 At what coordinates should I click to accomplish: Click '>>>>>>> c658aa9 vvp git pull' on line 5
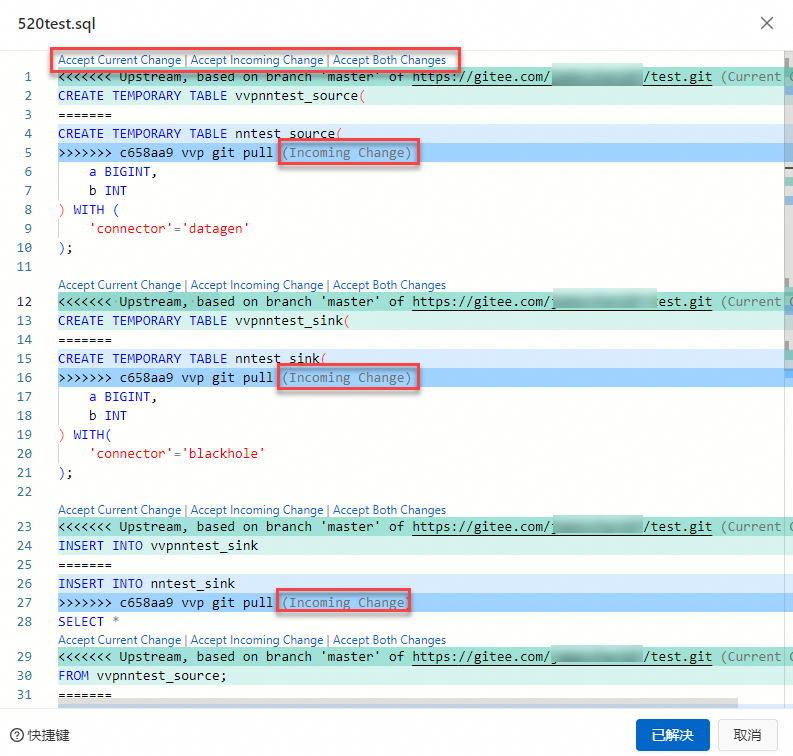click(x=165, y=153)
